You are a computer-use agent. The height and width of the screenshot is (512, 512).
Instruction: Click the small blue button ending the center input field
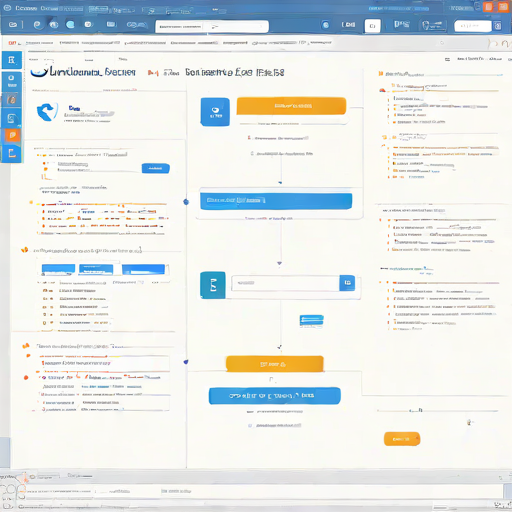pos(347,283)
